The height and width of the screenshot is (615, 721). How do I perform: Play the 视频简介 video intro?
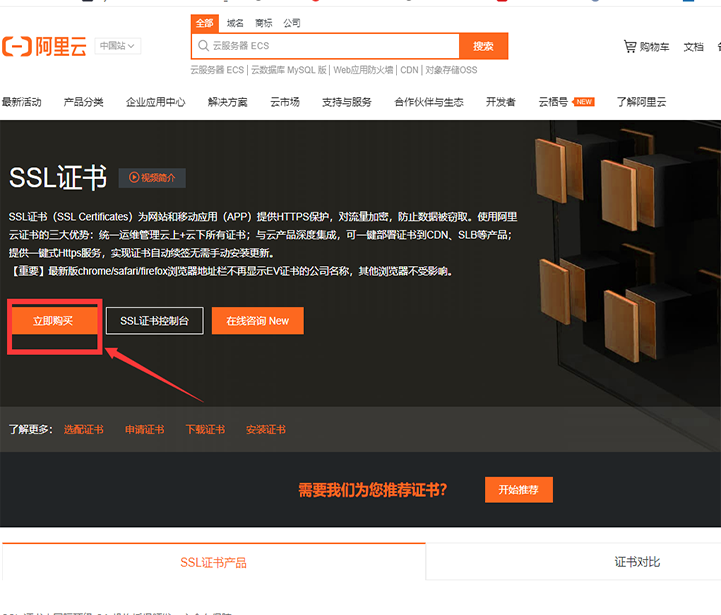click(x=152, y=178)
